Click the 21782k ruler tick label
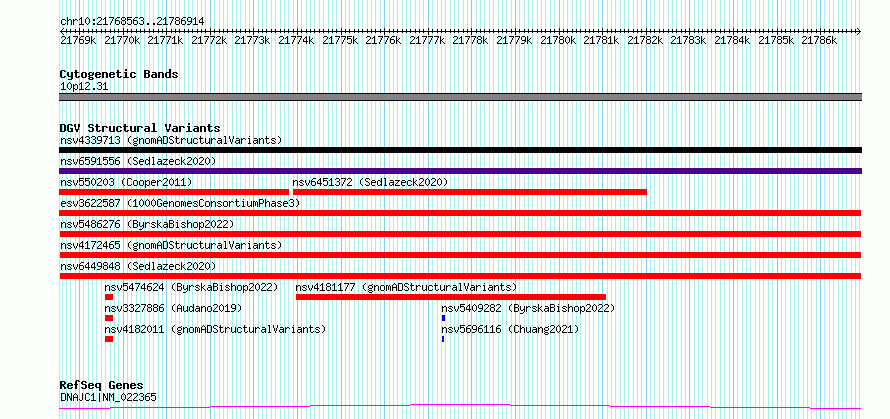890x419 pixels. click(645, 40)
